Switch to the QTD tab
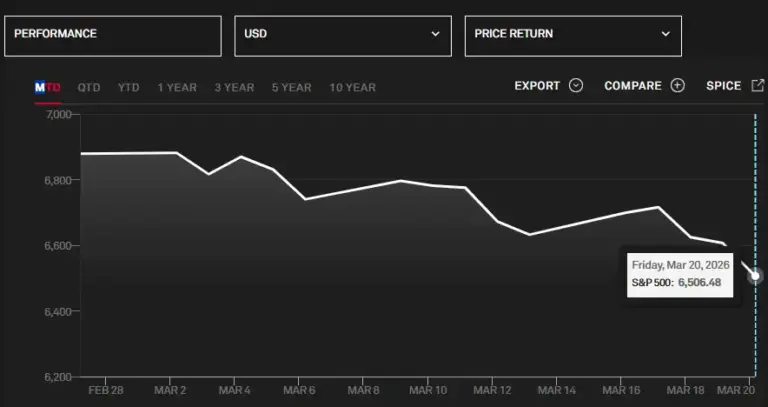 [89, 88]
